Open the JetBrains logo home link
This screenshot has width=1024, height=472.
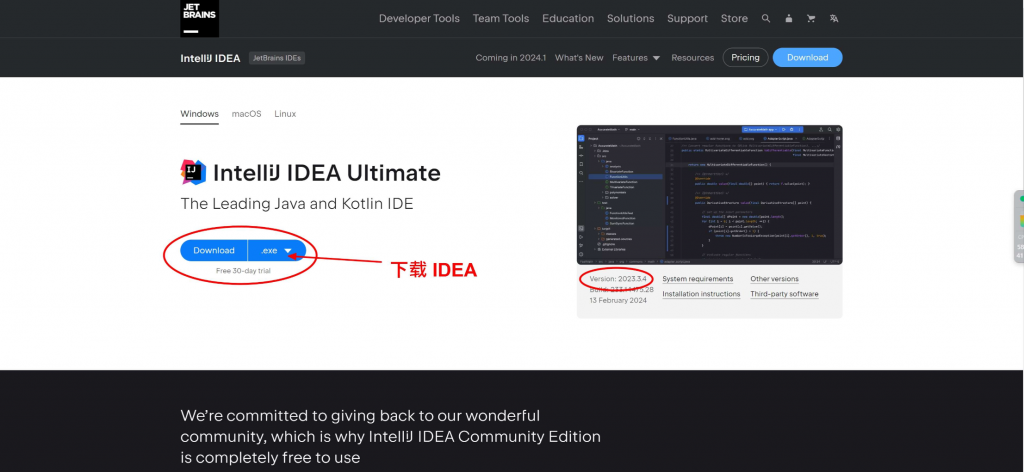point(199,18)
